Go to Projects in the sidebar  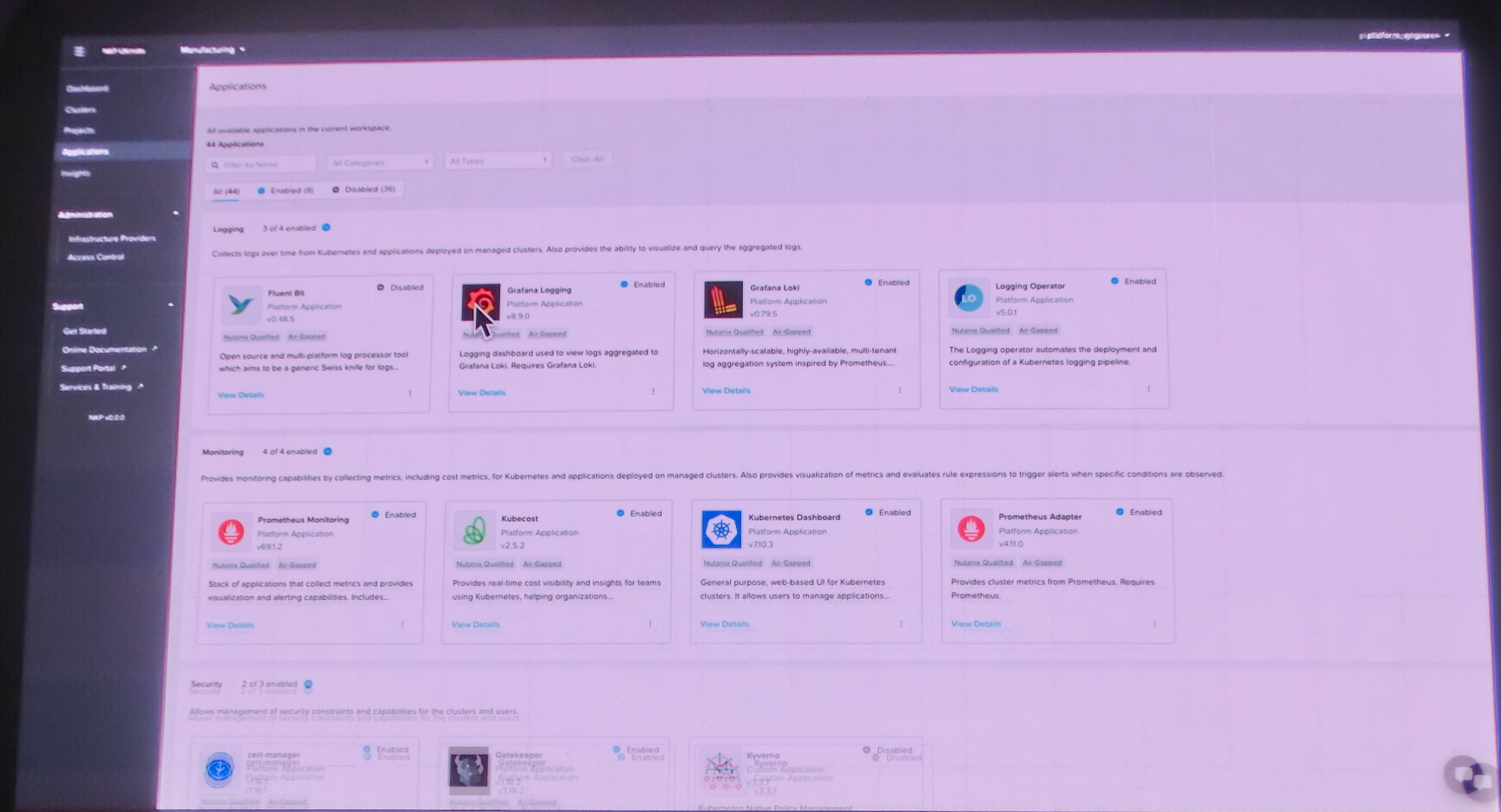[x=79, y=131]
